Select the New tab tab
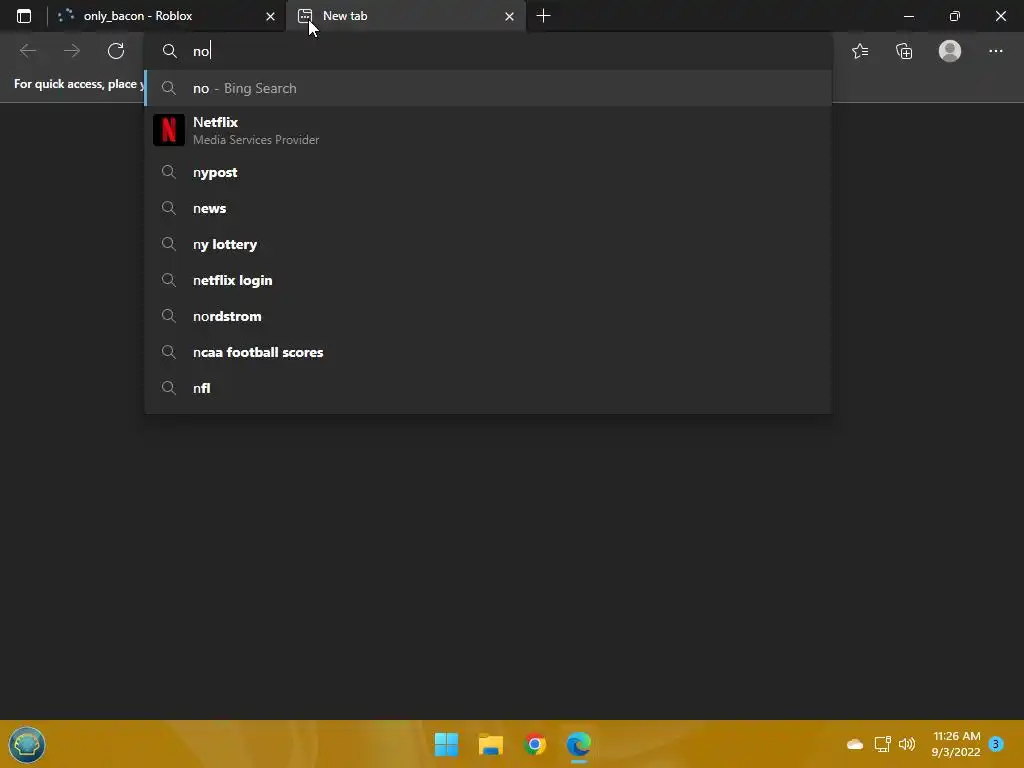This screenshot has width=1024, height=768. point(406,16)
